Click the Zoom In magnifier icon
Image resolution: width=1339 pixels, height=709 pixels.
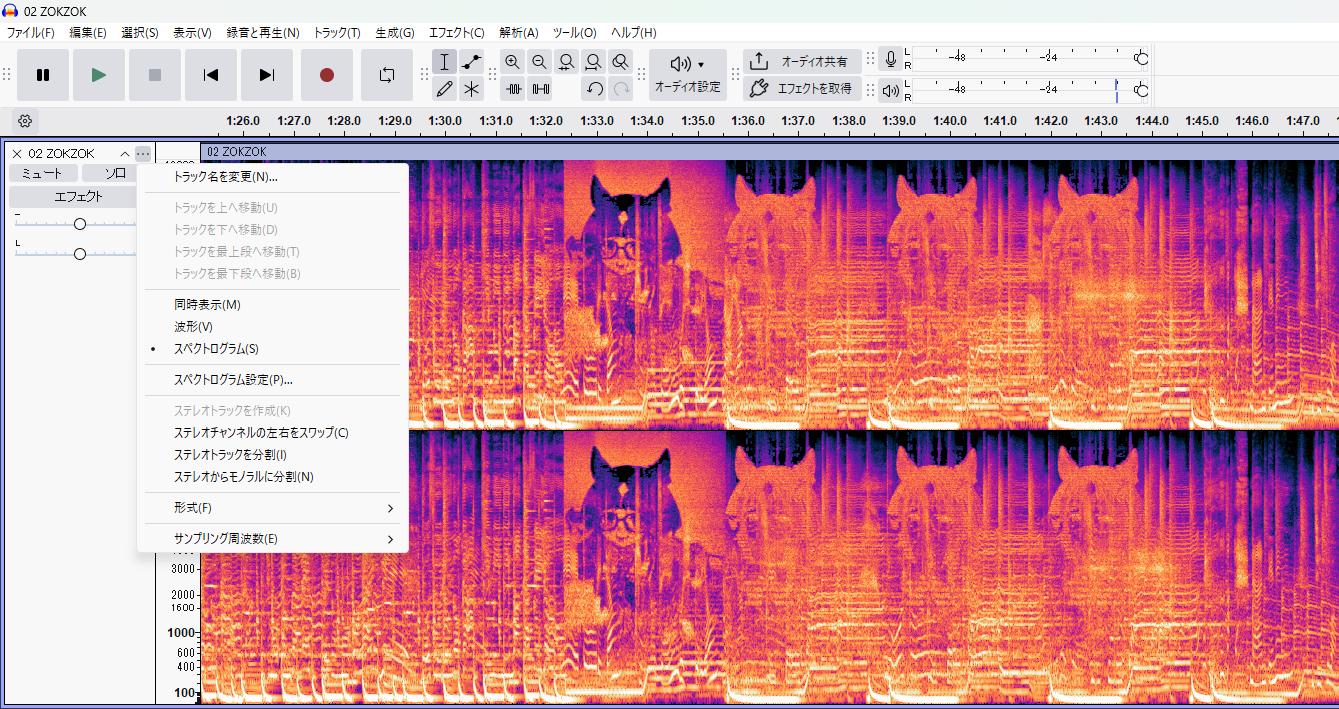pyautogui.click(x=512, y=62)
